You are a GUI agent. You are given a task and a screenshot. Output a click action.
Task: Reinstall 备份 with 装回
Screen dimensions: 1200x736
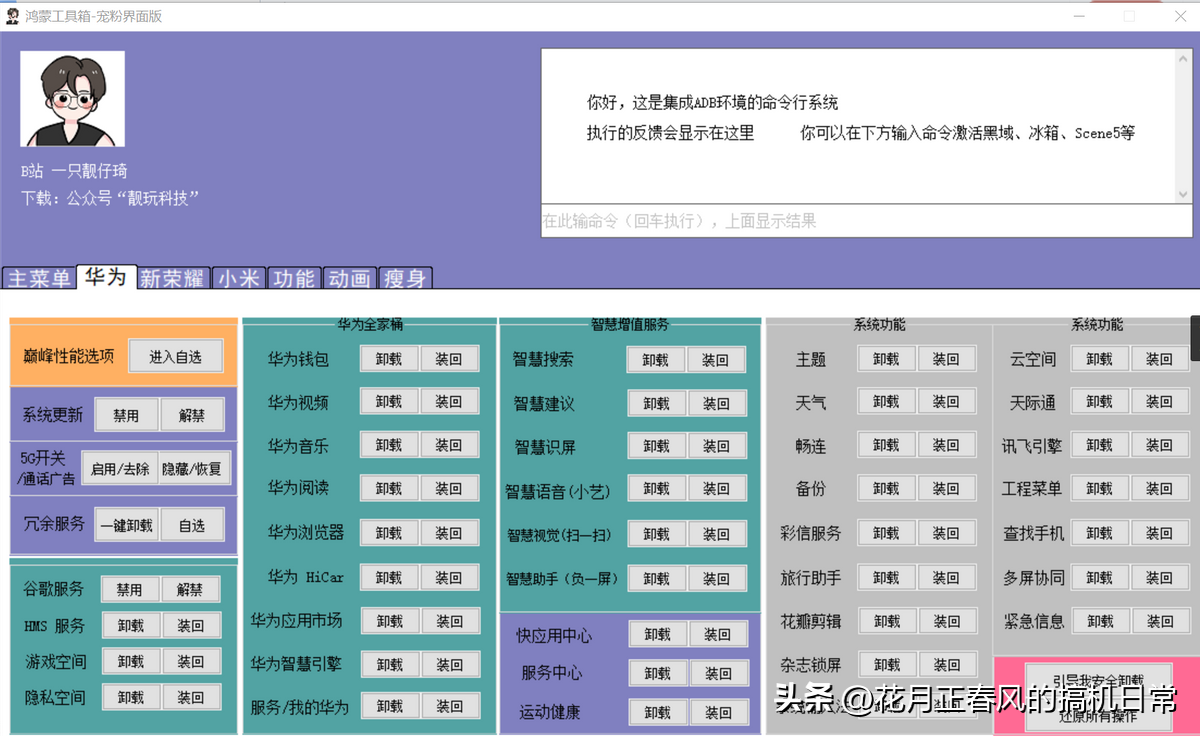point(946,488)
